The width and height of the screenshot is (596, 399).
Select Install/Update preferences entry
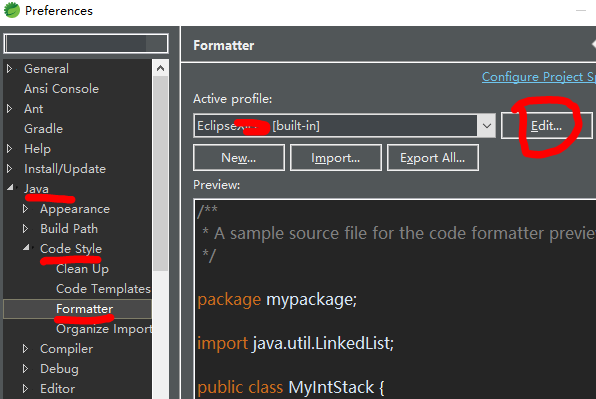coord(65,169)
